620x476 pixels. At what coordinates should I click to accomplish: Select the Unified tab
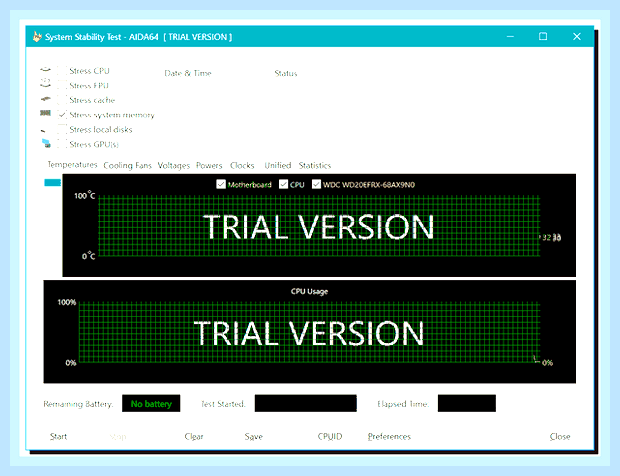click(x=278, y=165)
